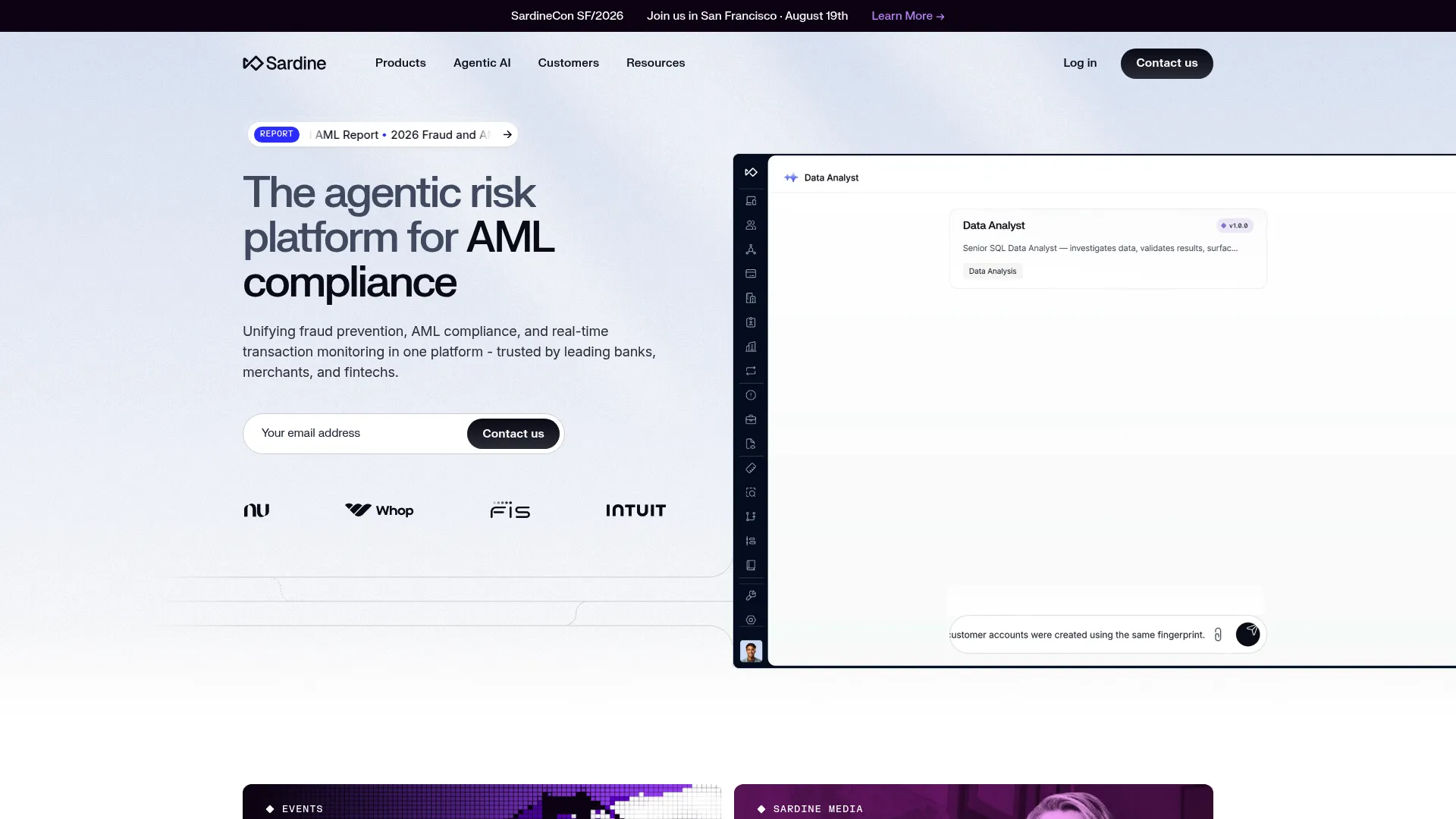
Task: Click the Sardine logo in the header
Action: coord(284,63)
